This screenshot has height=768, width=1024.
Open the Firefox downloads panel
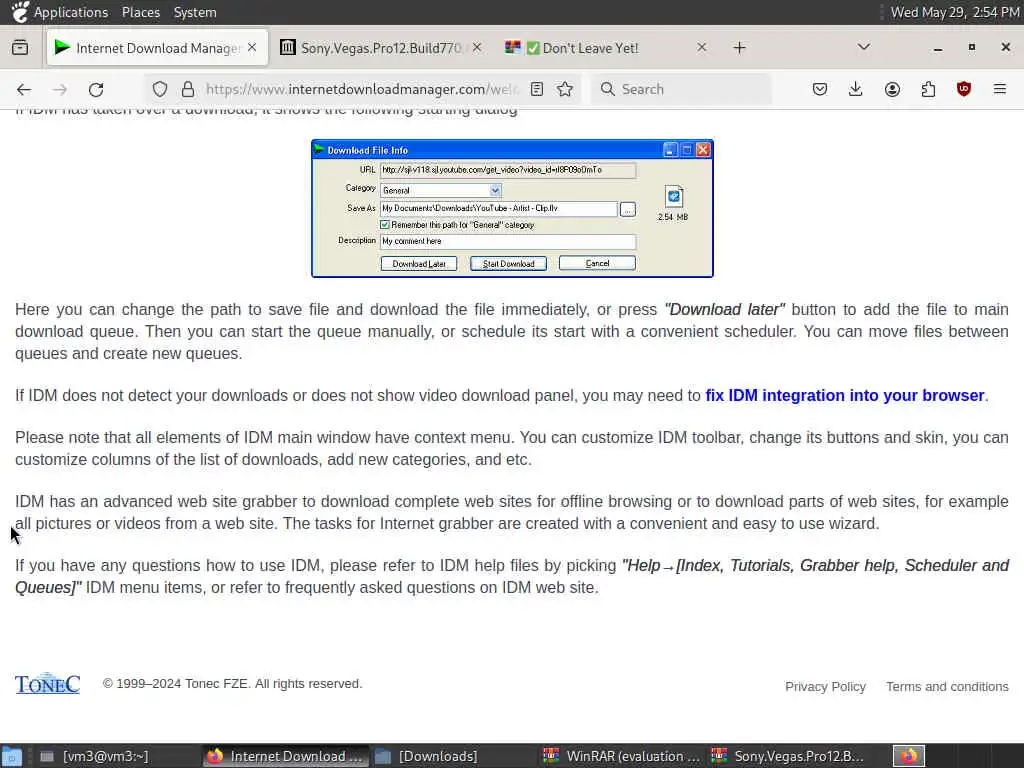[x=856, y=89]
